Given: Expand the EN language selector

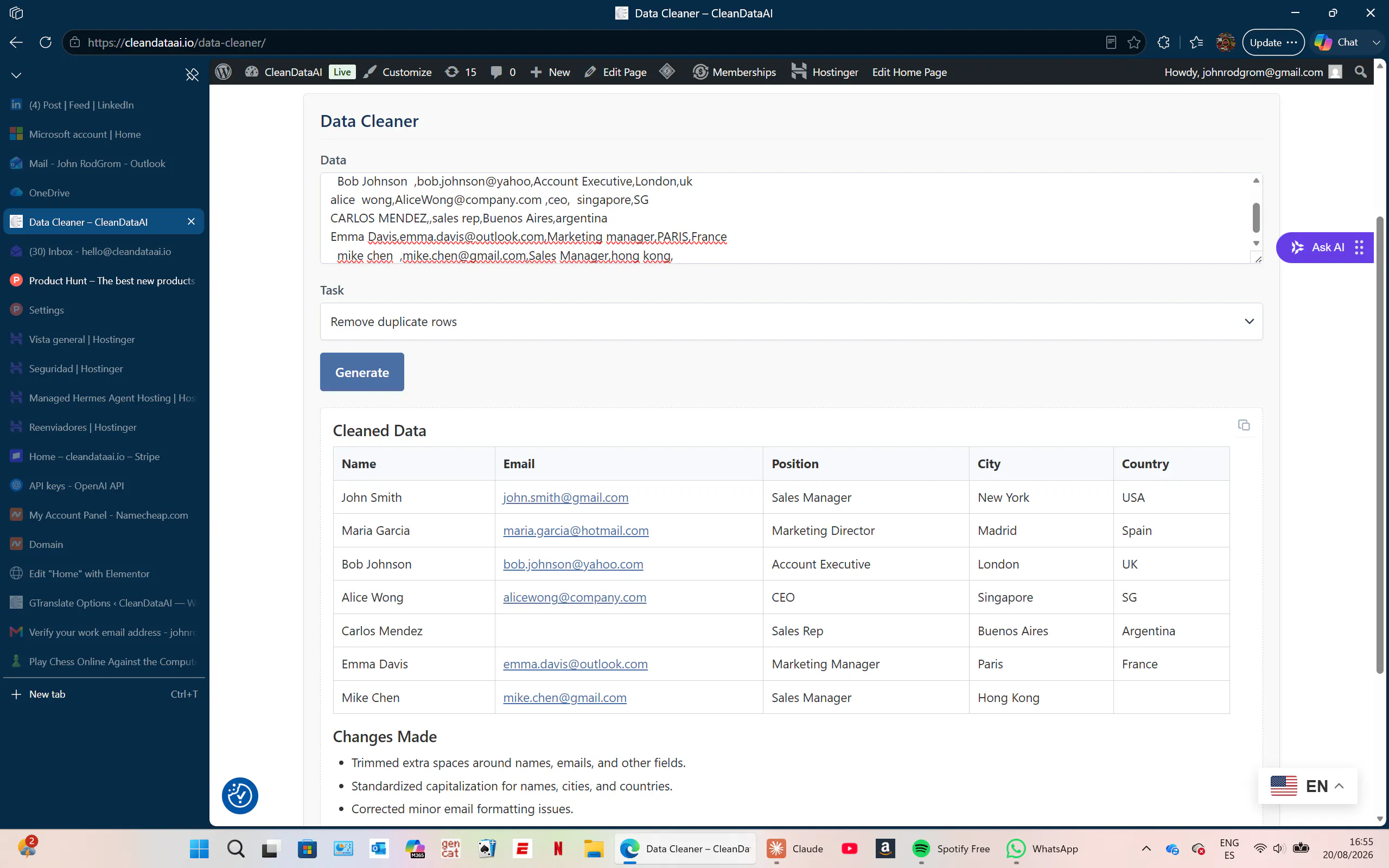Looking at the screenshot, I should tap(1308, 786).
